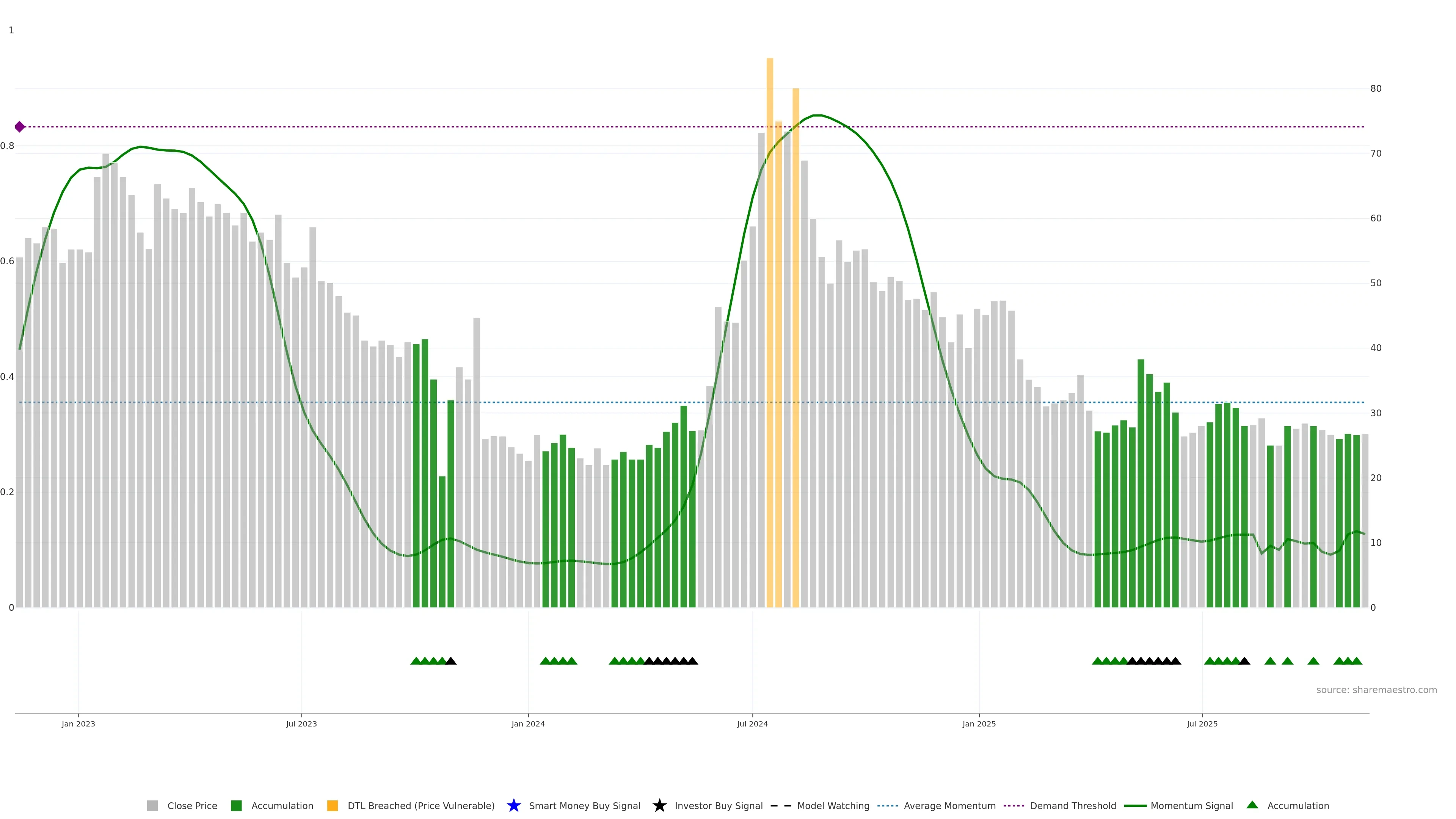Click the orange DTL Breached legend icon

pos(333,805)
